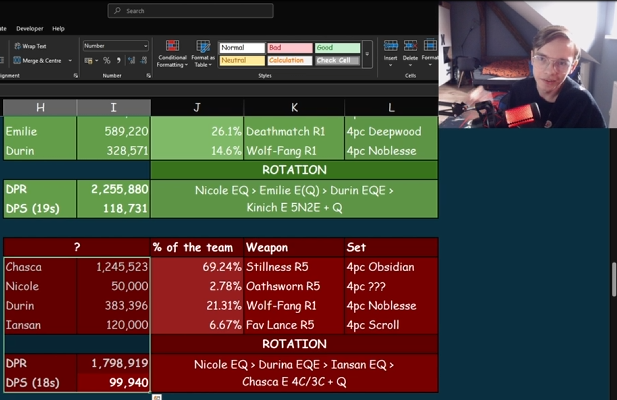Viewport: 617px width, 400px height.
Task: Open the Merge & Centre dropdown arrow
Action: click(70, 61)
